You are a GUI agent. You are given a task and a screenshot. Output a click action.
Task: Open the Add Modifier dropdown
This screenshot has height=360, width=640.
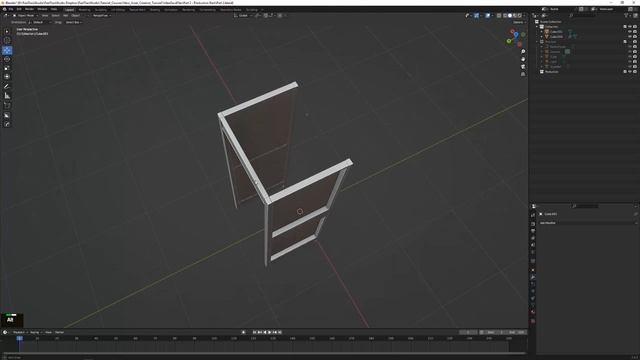coord(587,223)
